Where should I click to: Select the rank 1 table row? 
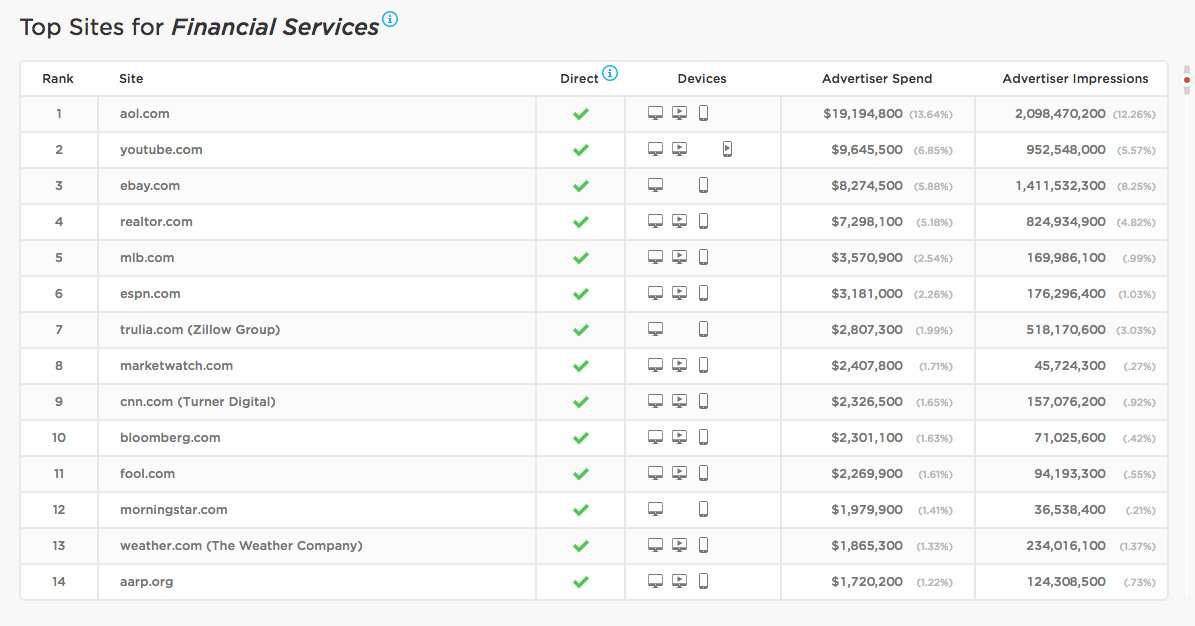tap(400, 113)
